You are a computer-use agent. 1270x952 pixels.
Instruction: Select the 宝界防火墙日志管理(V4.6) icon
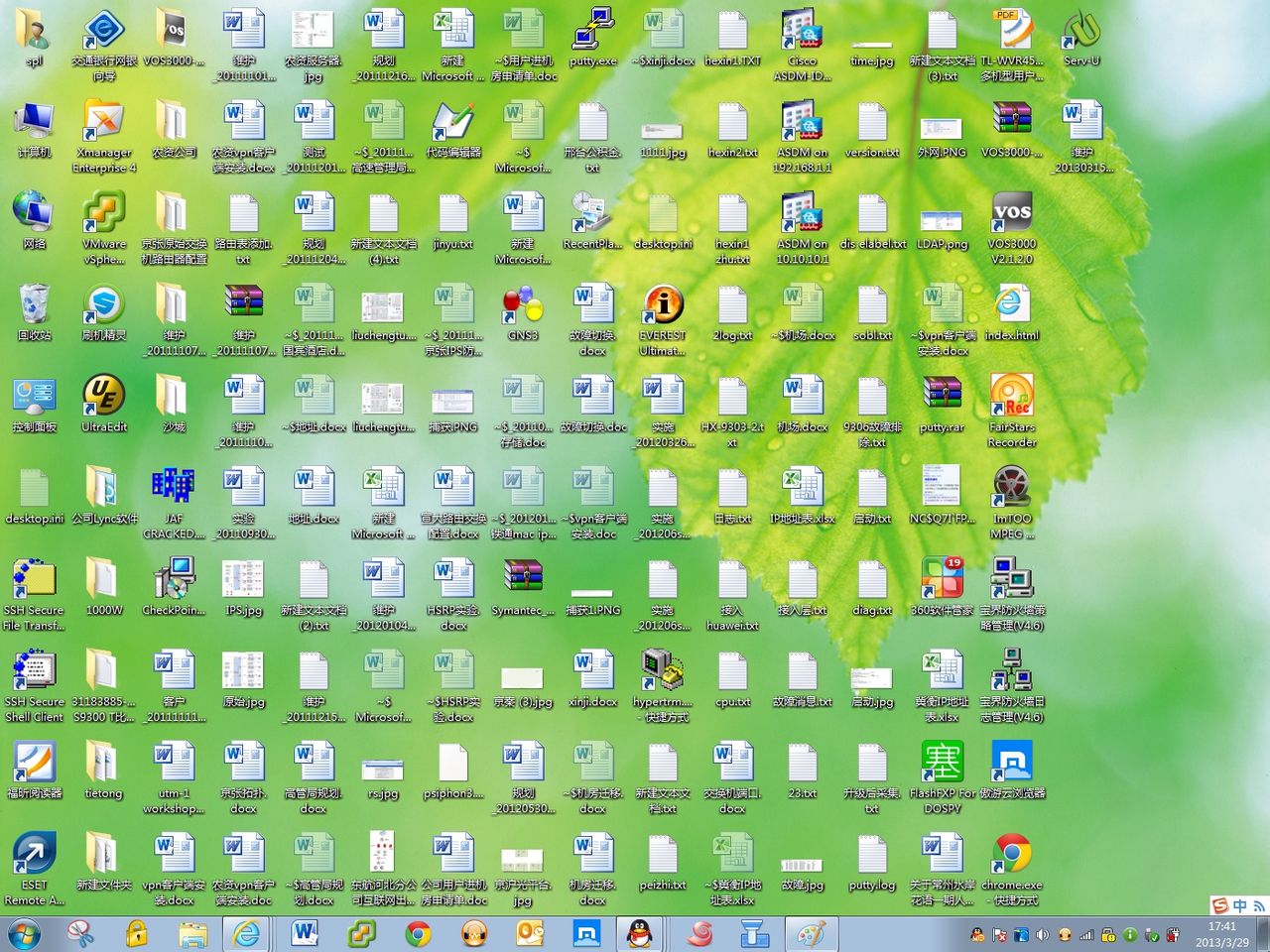click(1012, 687)
